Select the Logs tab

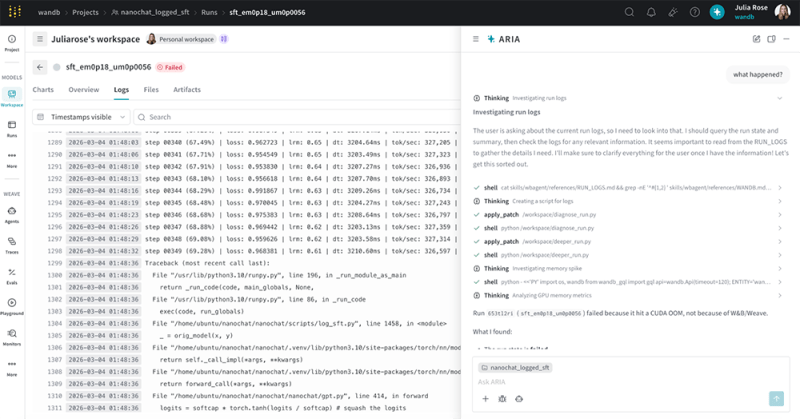pyautogui.click(x=121, y=89)
